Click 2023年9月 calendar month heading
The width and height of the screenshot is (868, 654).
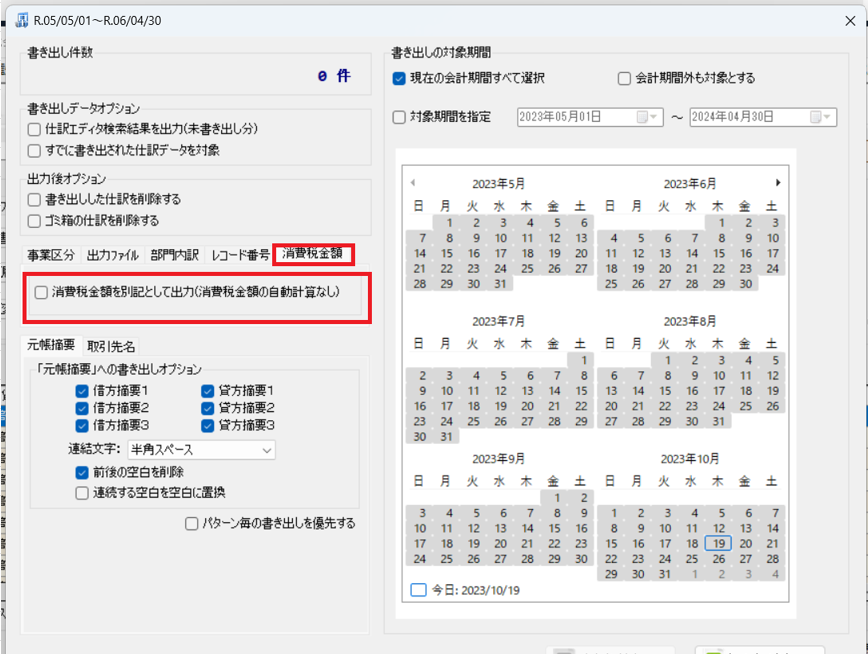click(499, 459)
